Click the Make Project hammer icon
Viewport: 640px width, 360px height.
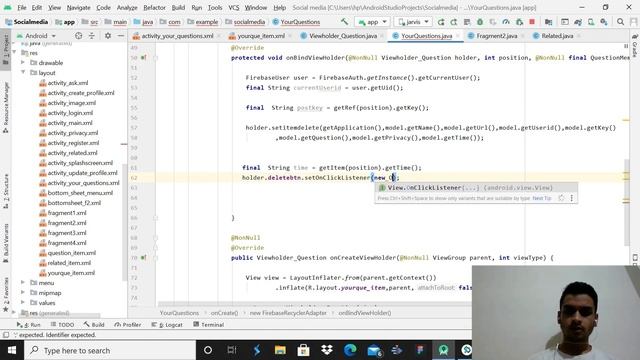click(344, 22)
